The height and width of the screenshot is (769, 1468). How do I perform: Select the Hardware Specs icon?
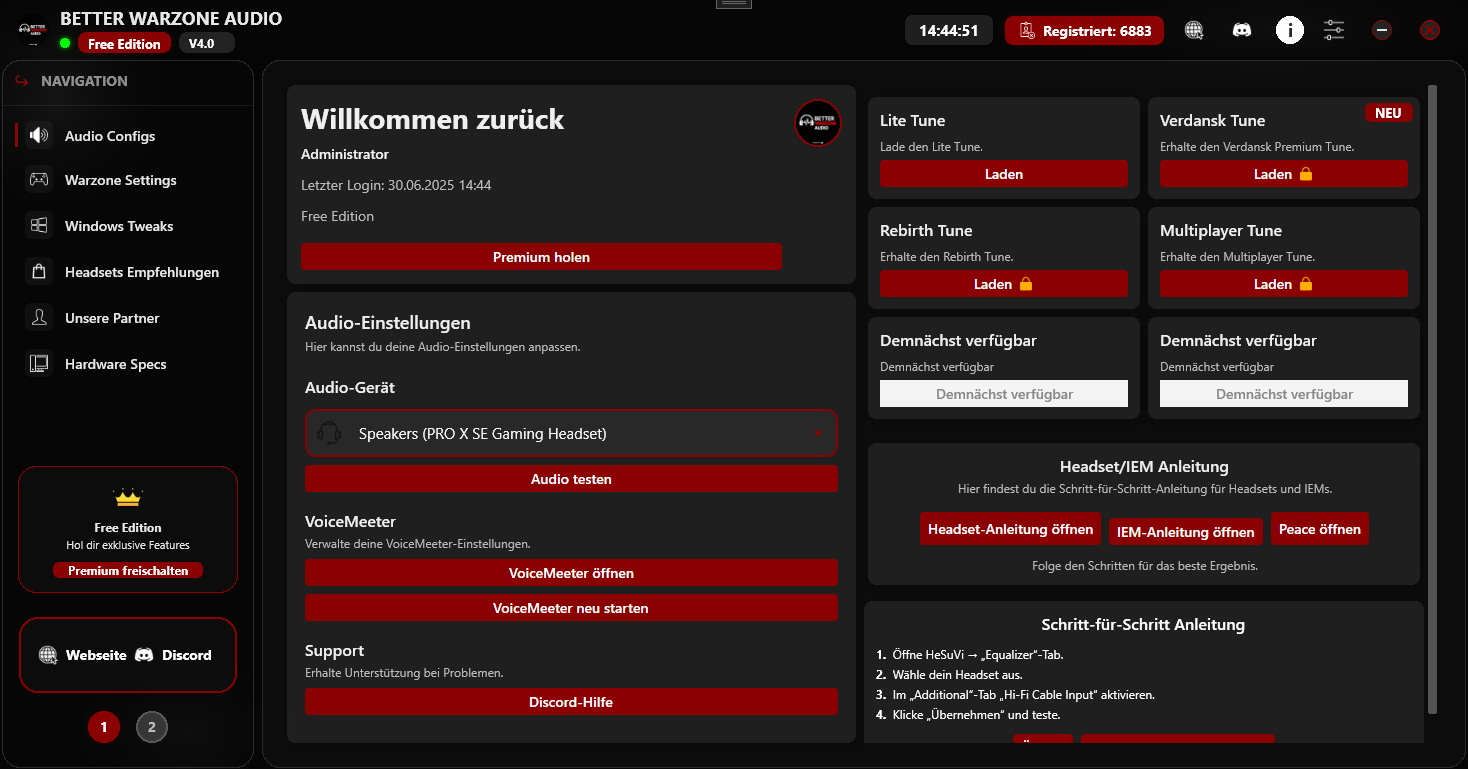[x=39, y=364]
